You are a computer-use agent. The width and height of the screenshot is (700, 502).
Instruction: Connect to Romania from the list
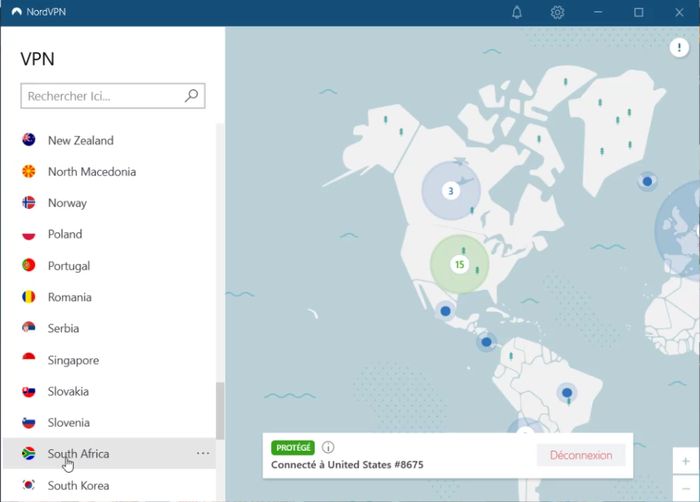109,297
